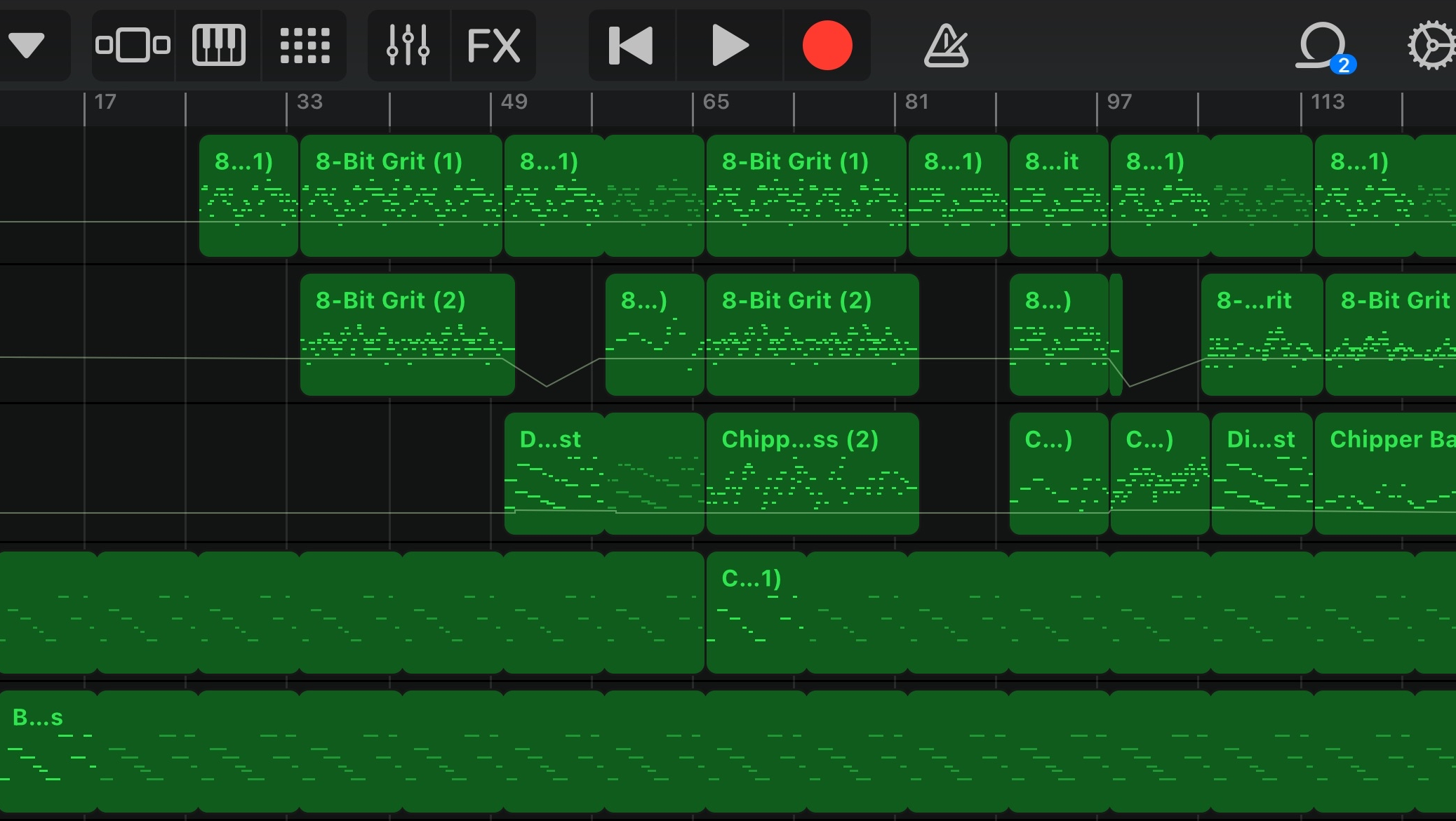Toggle the metronome on or off
Screen dimensions: 1456x821
click(946, 46)
